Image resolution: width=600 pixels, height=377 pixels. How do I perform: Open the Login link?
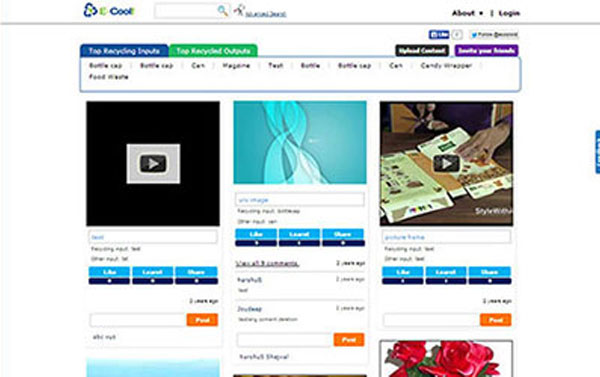pyautogui.click(x=509, y=13)
